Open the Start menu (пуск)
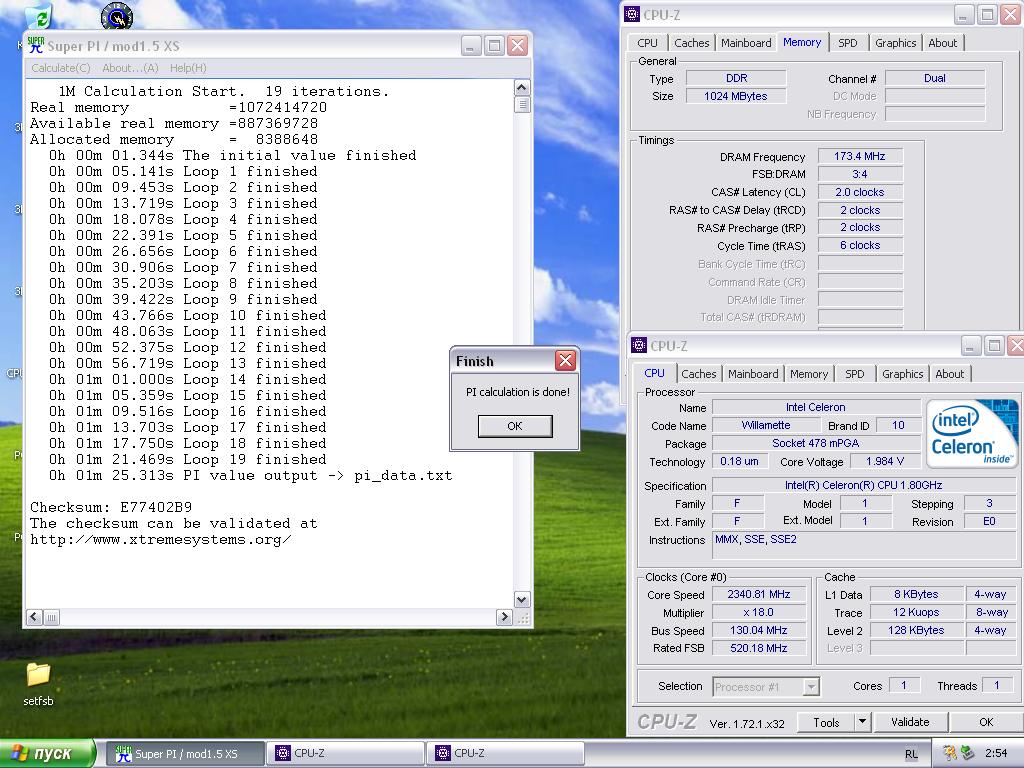The image size is (1024, 768). (48, 754)
